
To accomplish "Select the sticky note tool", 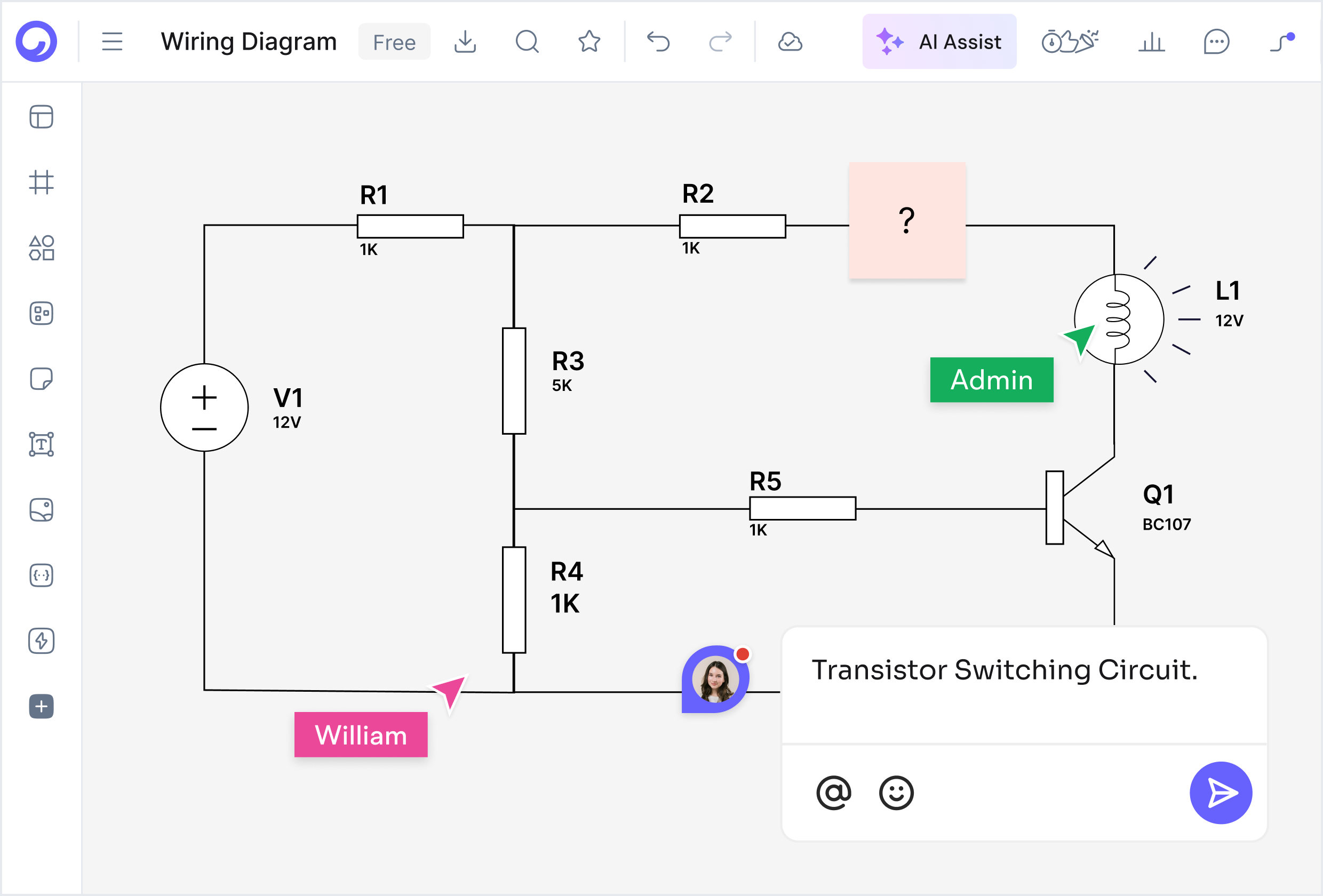I will click(42, 379).
